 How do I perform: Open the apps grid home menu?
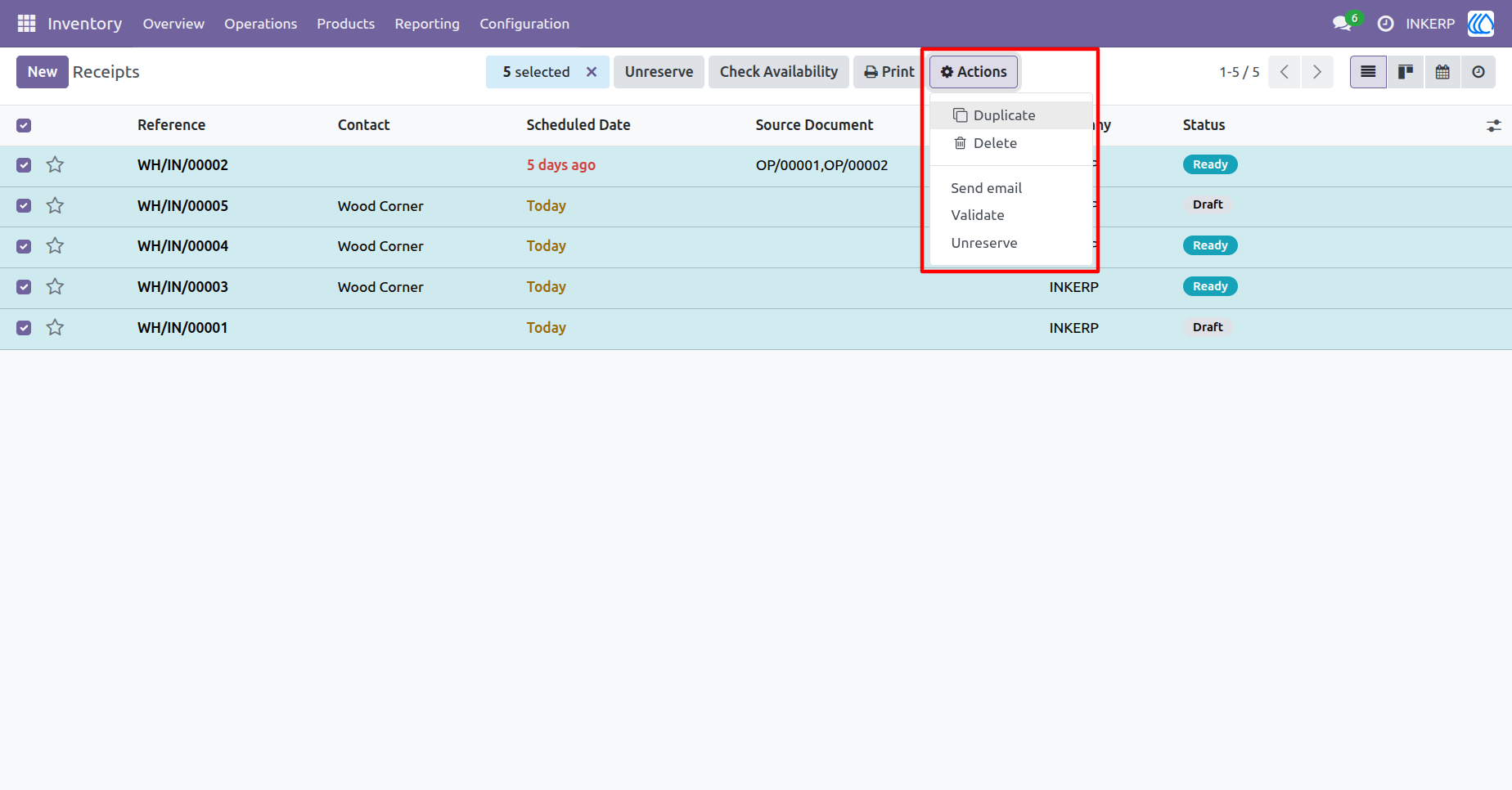26,24
